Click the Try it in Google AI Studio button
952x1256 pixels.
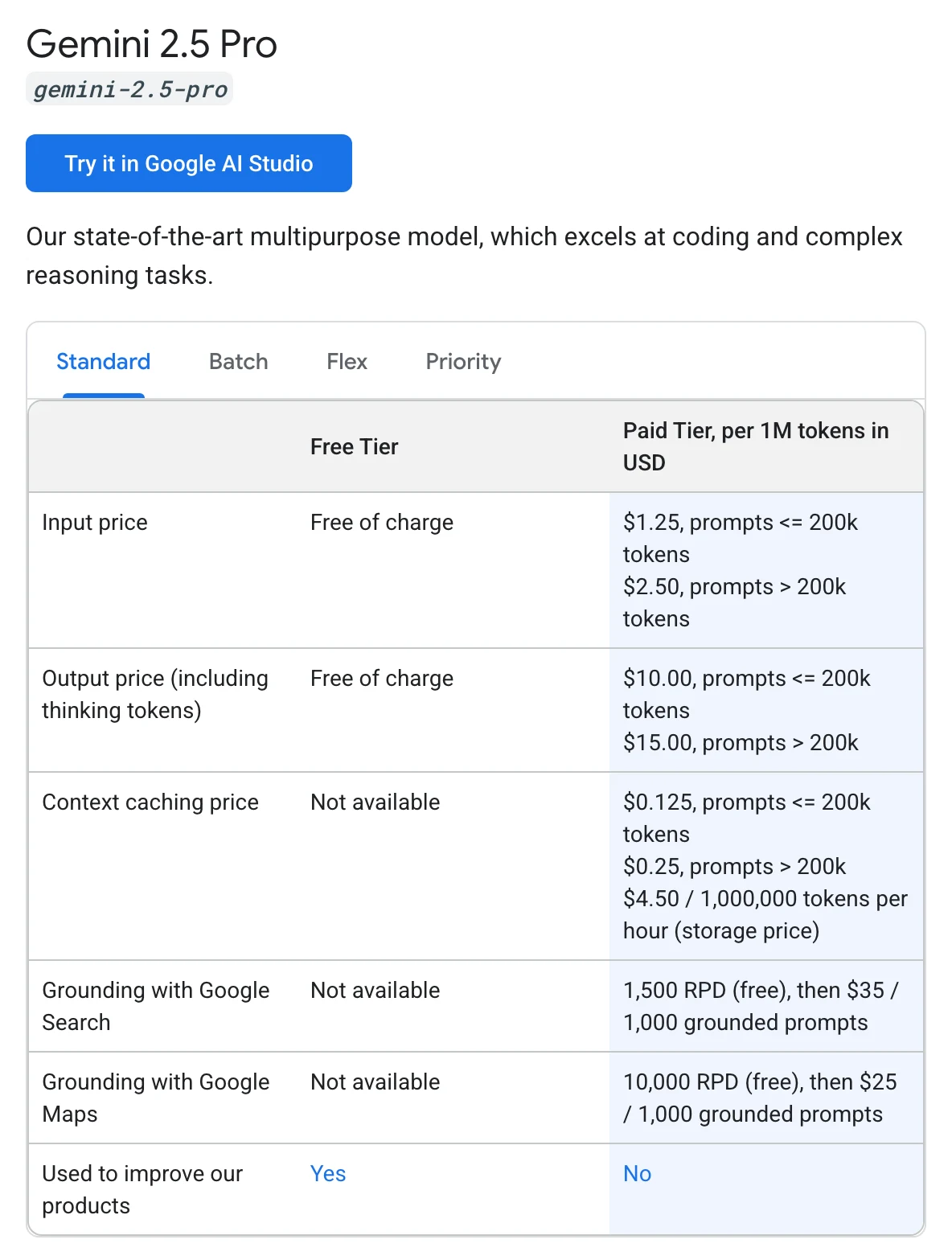click(189, 163)
